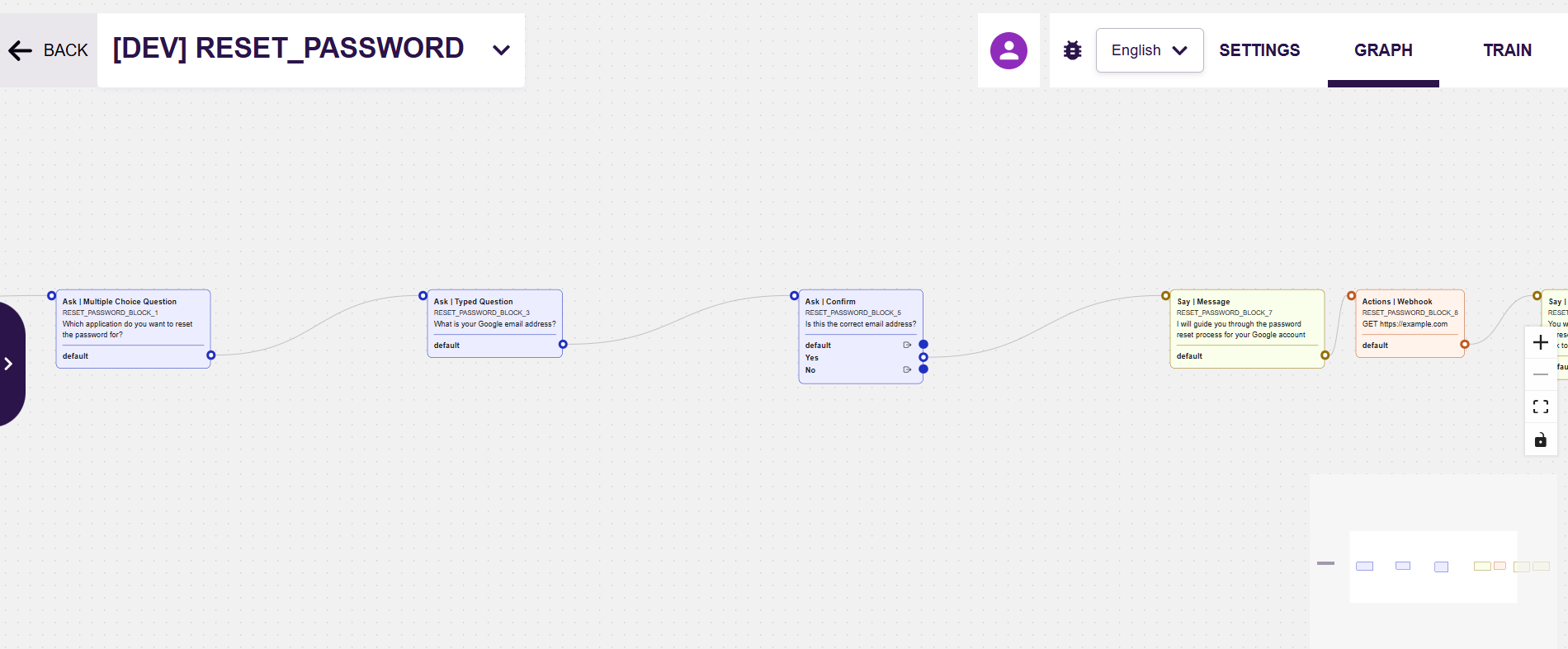Click 'What is your Google email address?' text
The height and width of the screenshot is (649, 1568).
[x=495, y=324]
